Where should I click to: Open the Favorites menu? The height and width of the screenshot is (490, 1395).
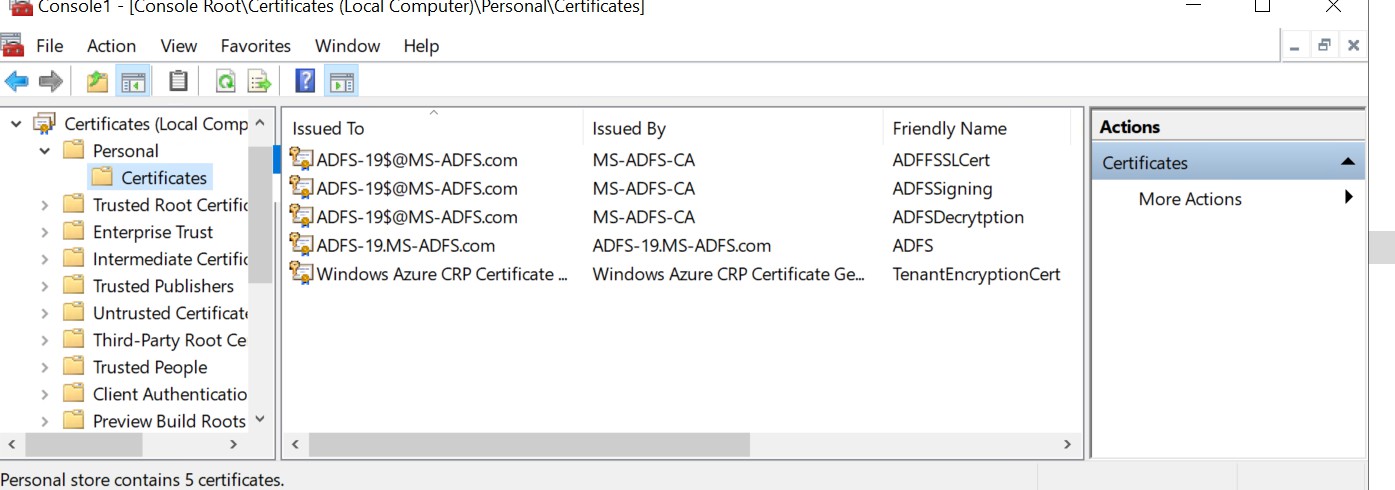(256, 46)
